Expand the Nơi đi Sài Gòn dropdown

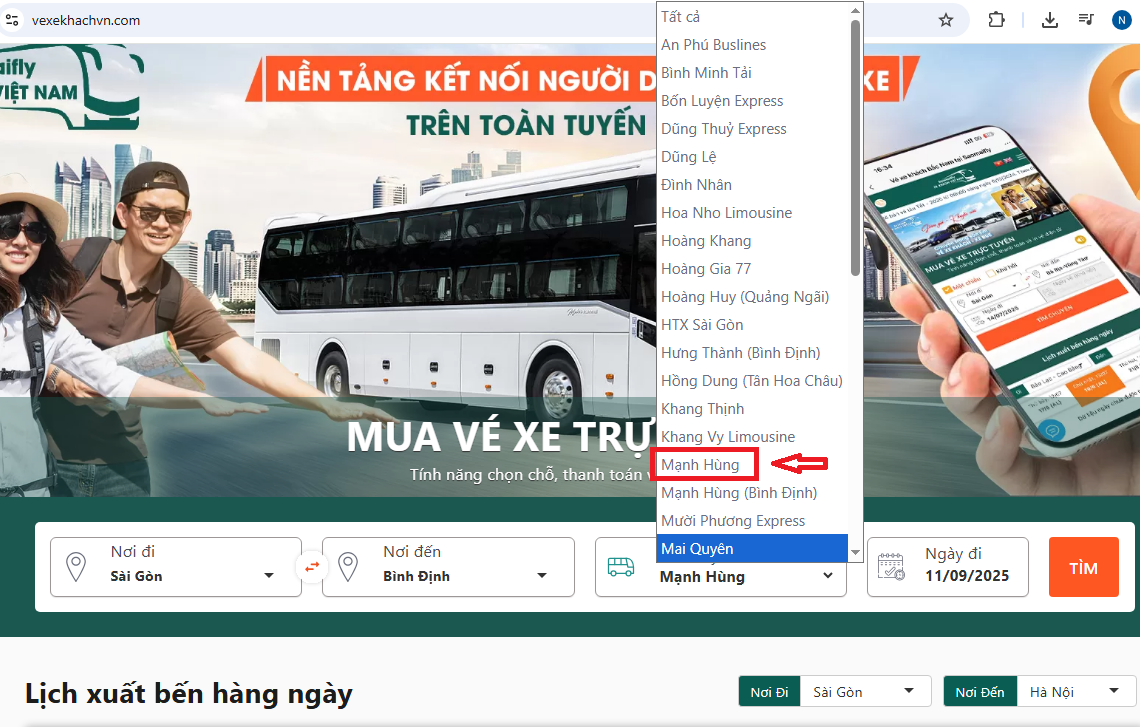tap(268, 576)
